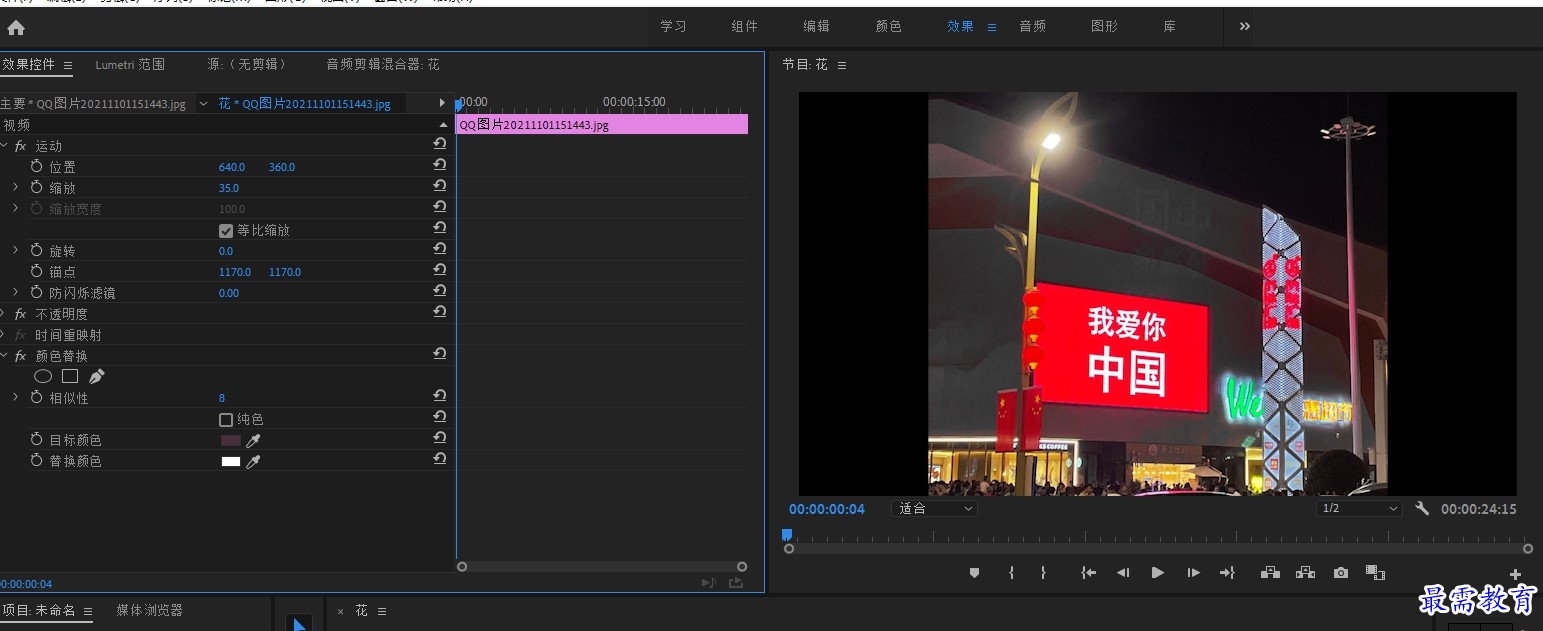Pick 目标颜色 with the eyedropper
The height and width of the screenshot is (631, 1543).
253,440
